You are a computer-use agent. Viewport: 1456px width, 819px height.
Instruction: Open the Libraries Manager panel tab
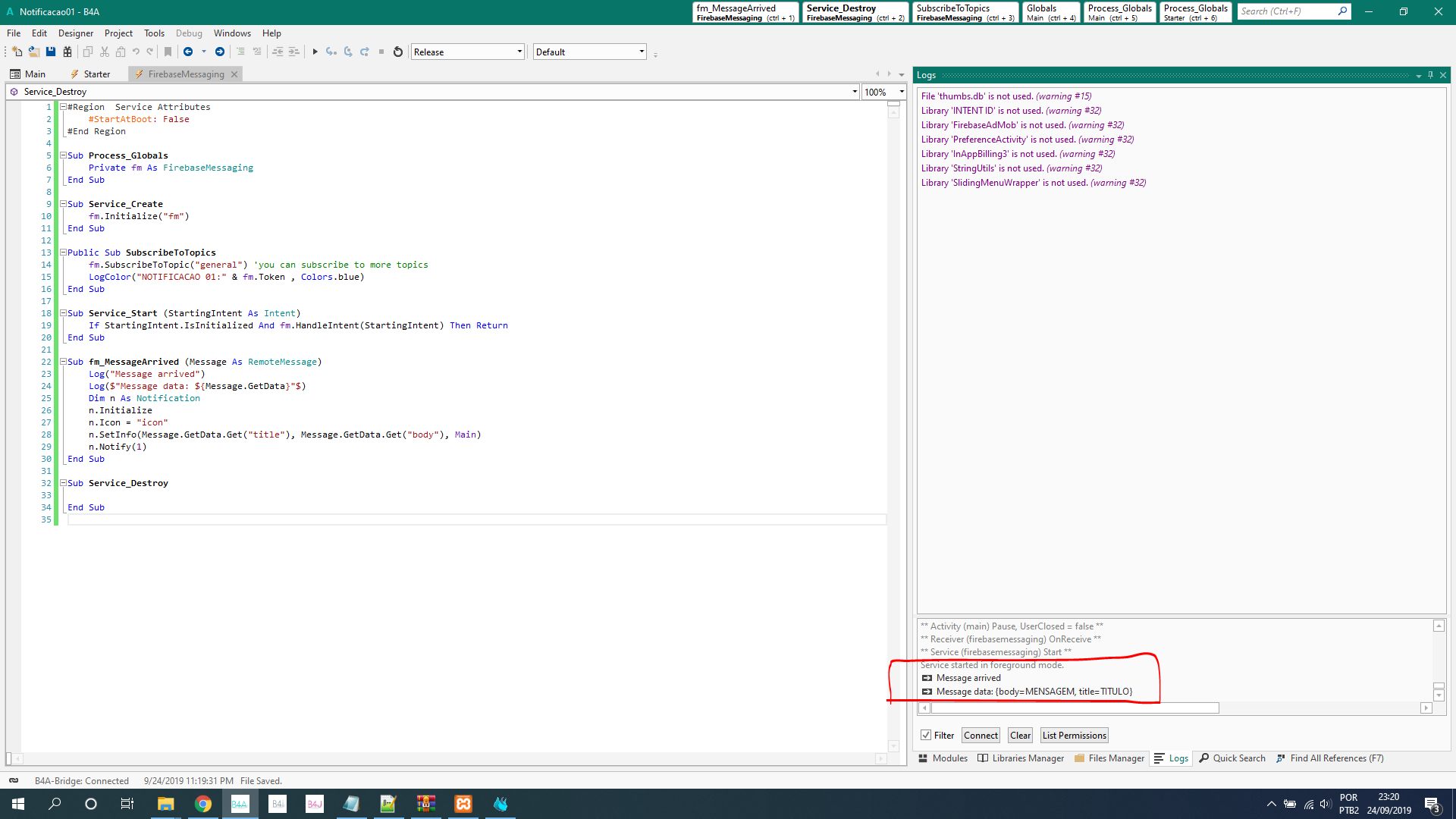(1021, 758)
